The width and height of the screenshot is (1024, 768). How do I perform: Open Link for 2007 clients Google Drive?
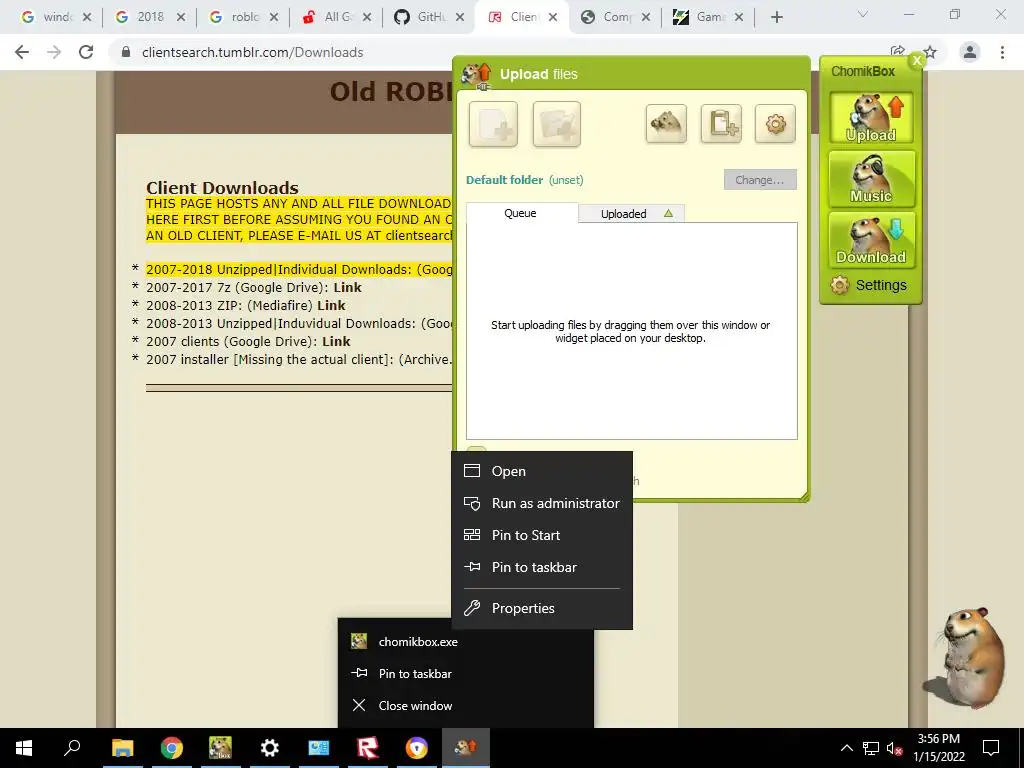click(x=336, y=341)
